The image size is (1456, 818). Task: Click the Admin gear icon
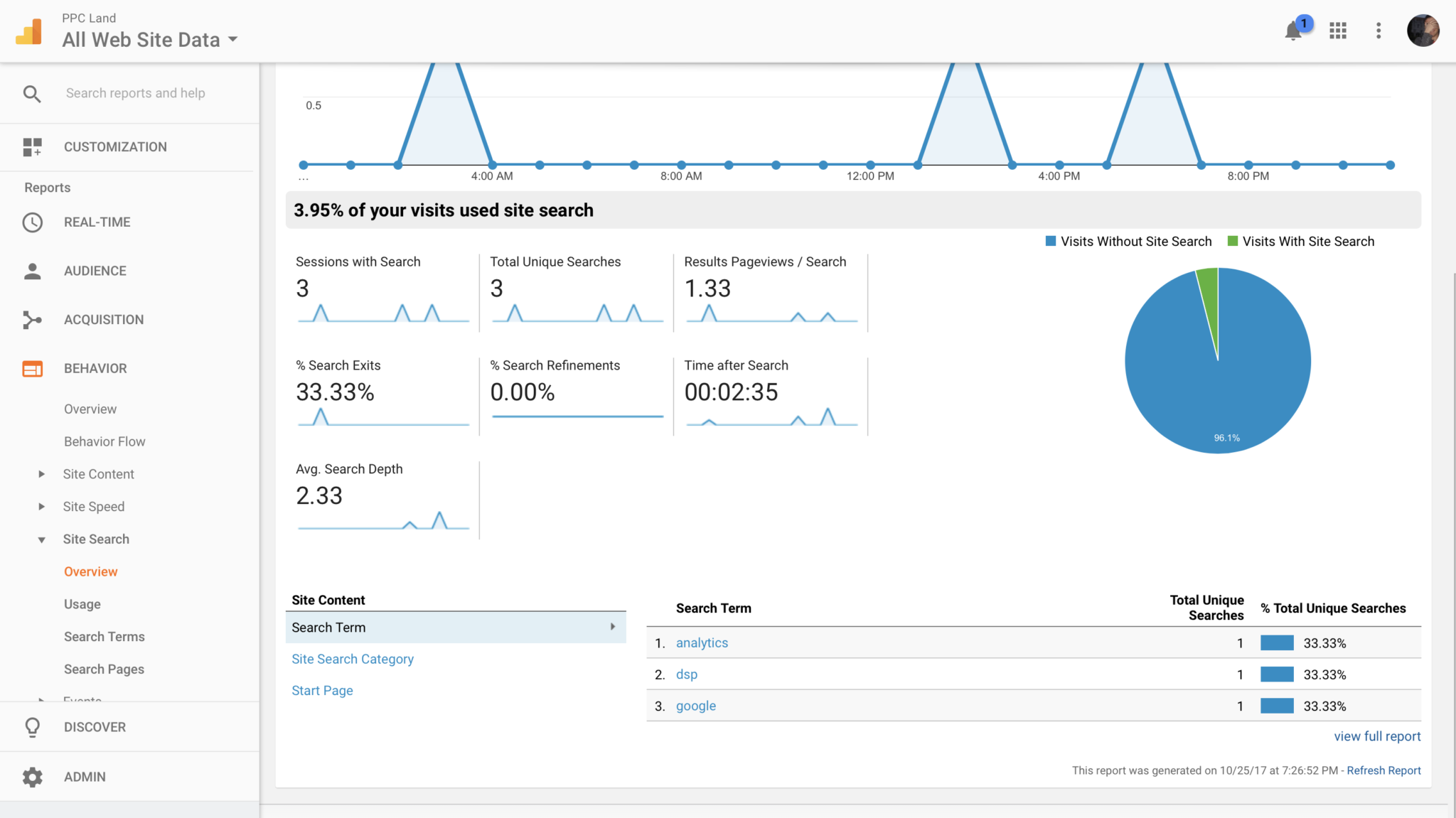pos(32,777)
